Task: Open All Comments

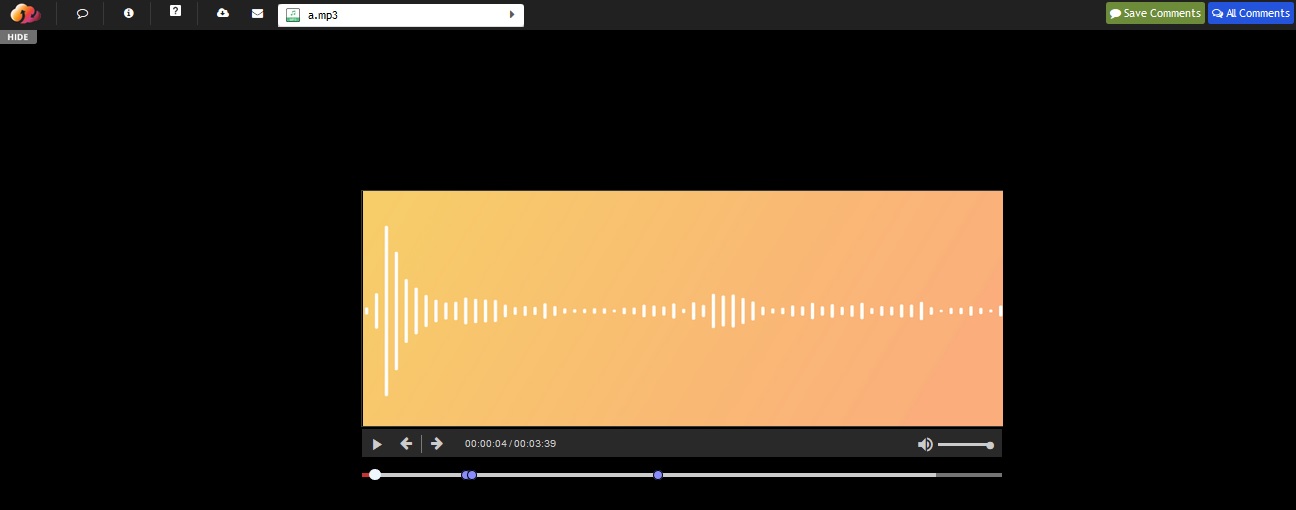Action: pos(1251,13)
